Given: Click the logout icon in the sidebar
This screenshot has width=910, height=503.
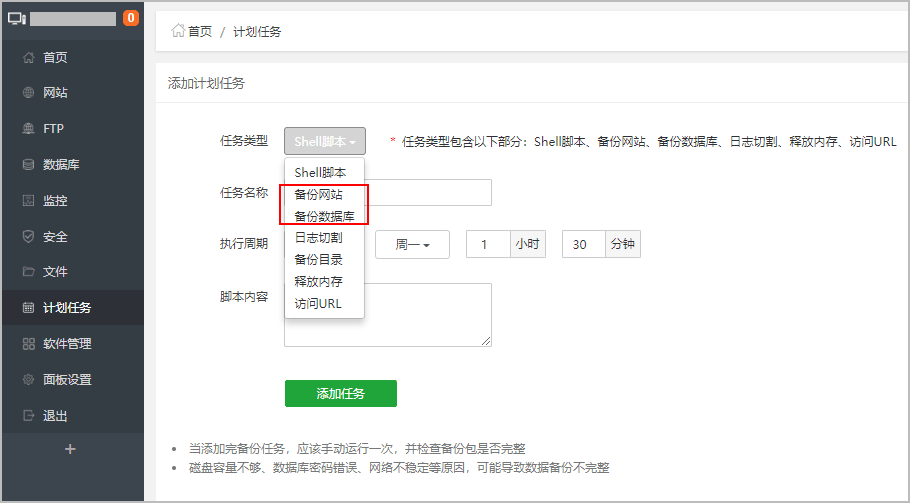Looking at the screenshot, I should (x=28, y=415).
